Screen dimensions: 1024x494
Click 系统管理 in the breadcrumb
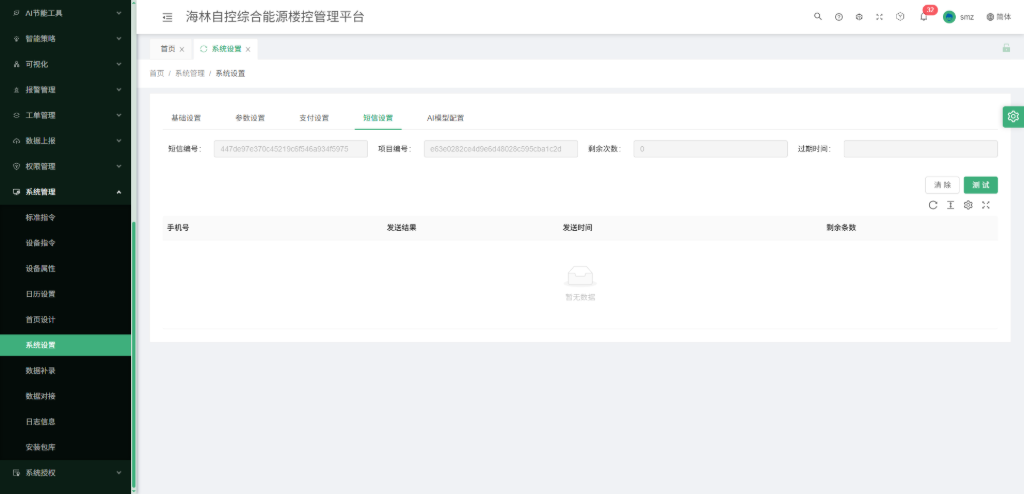click(189, 74)
